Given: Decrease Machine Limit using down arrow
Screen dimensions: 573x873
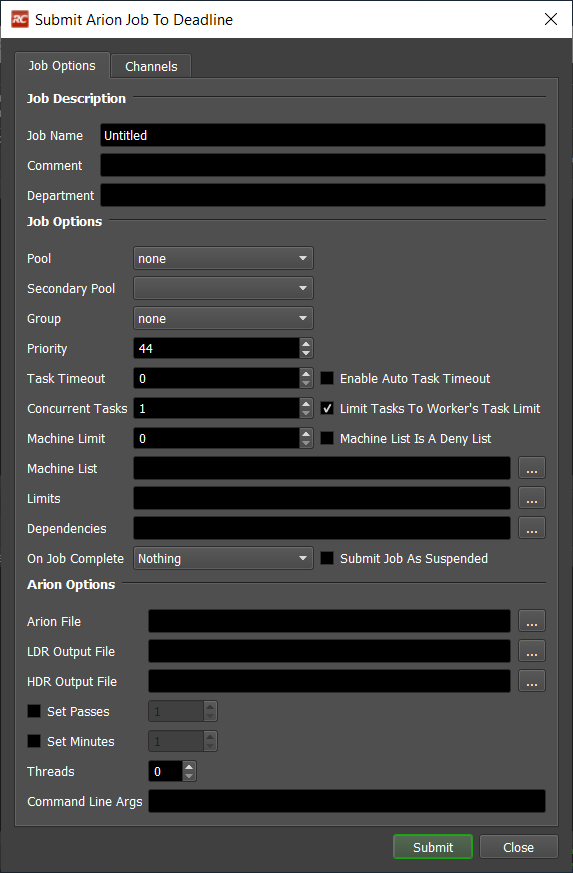Looking at the screenshot, I should 306,444.
